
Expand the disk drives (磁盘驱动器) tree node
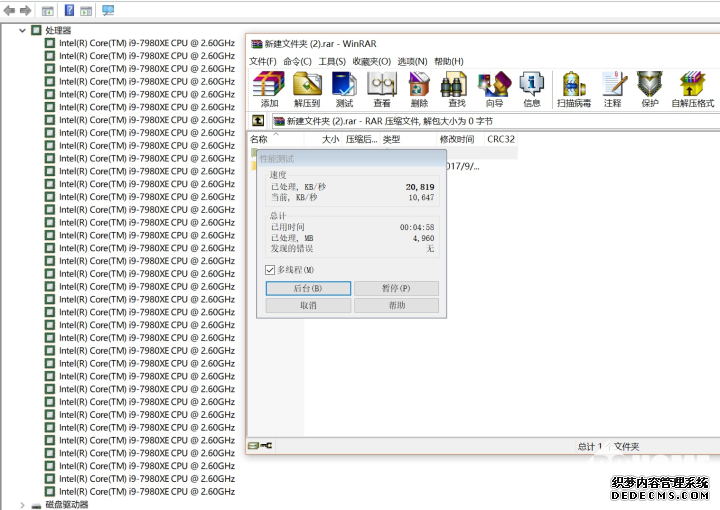coord(22,505)
